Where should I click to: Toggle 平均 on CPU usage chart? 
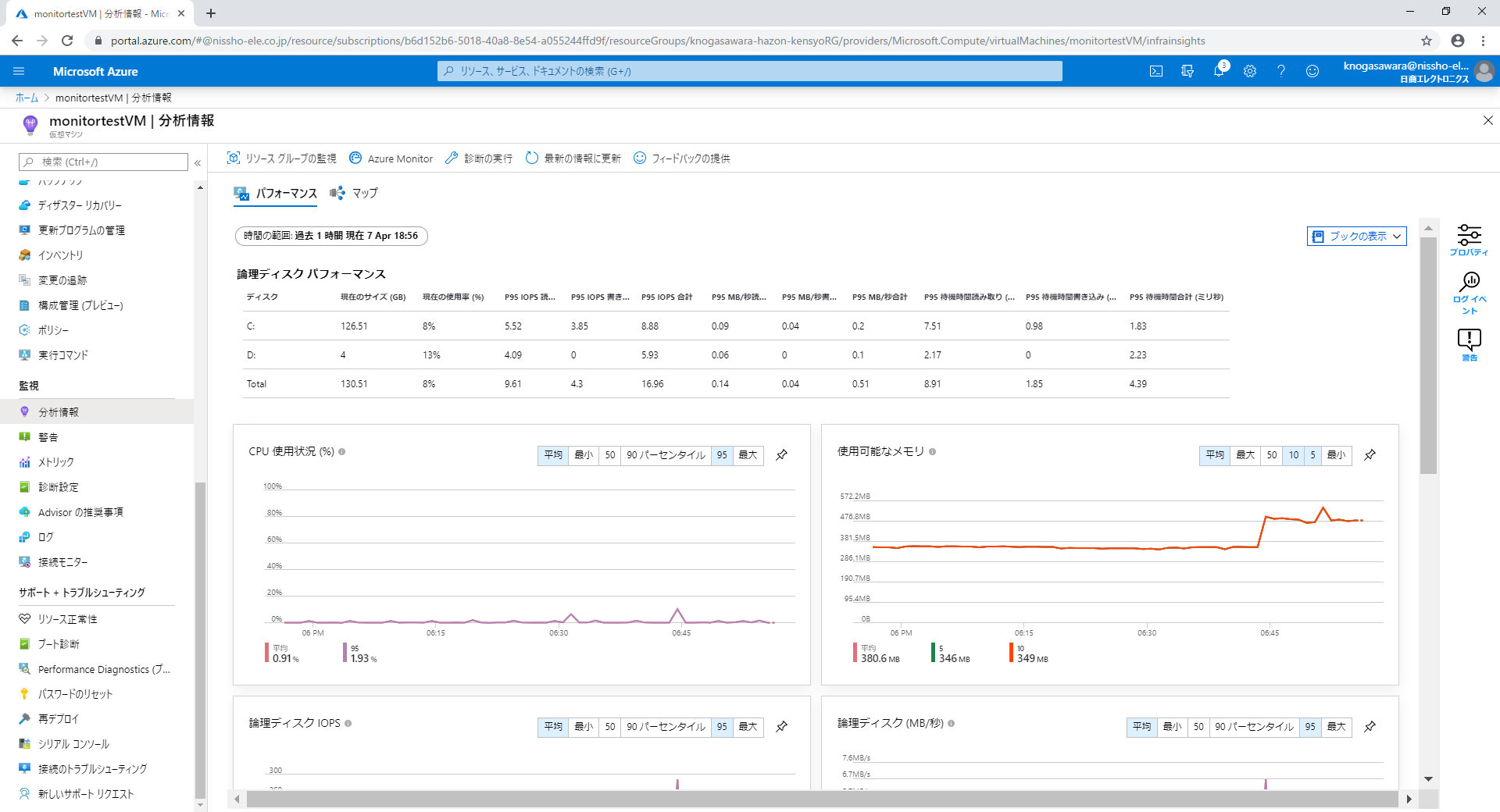pos(553,455)
